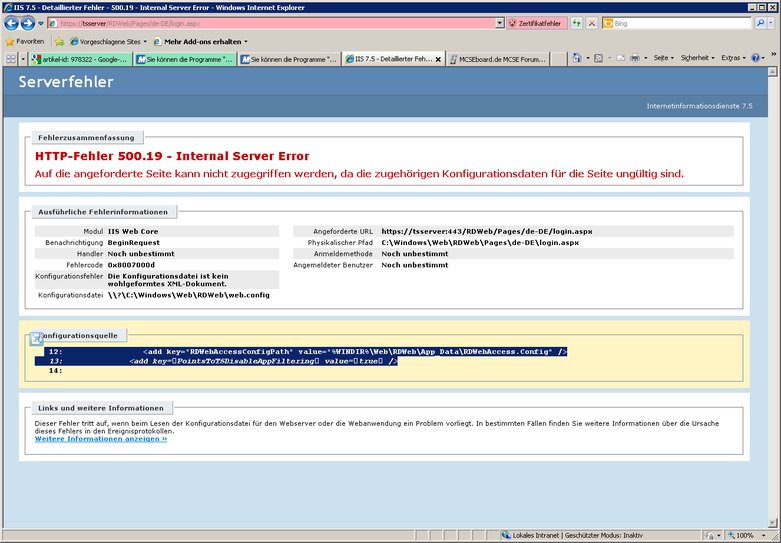Start search with the magnifier icon

[x=760, y=23]
